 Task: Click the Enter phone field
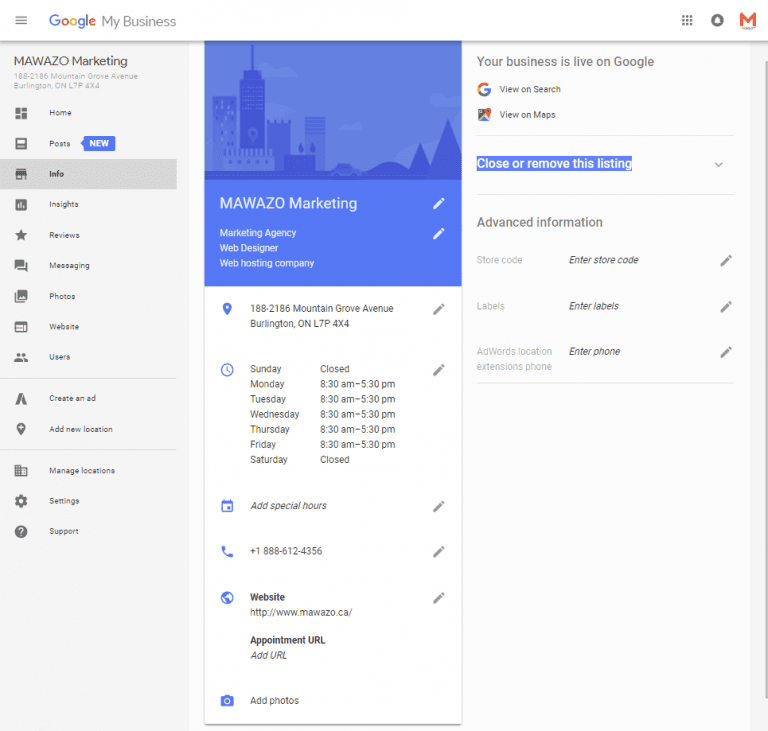(594, 352)
